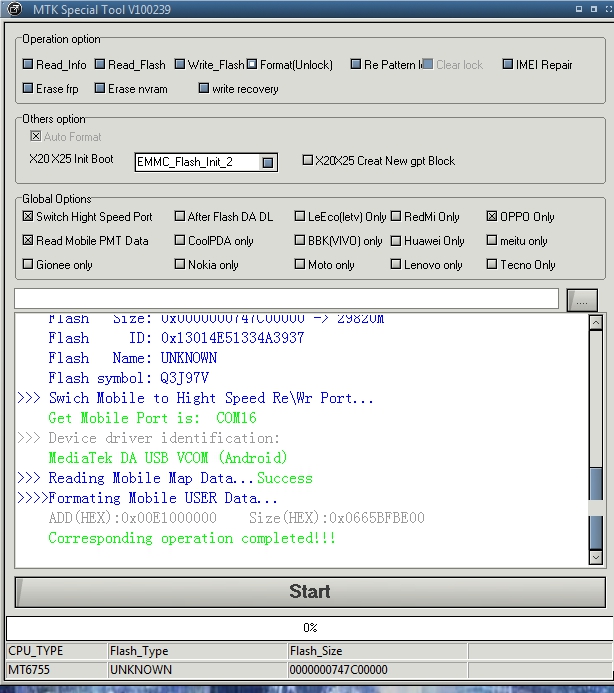The height and width of the screenshot is (693, 614).
Task: Click the UNKNOWN flash type cell
Action: pyautogui.click(x=198, y=670)
